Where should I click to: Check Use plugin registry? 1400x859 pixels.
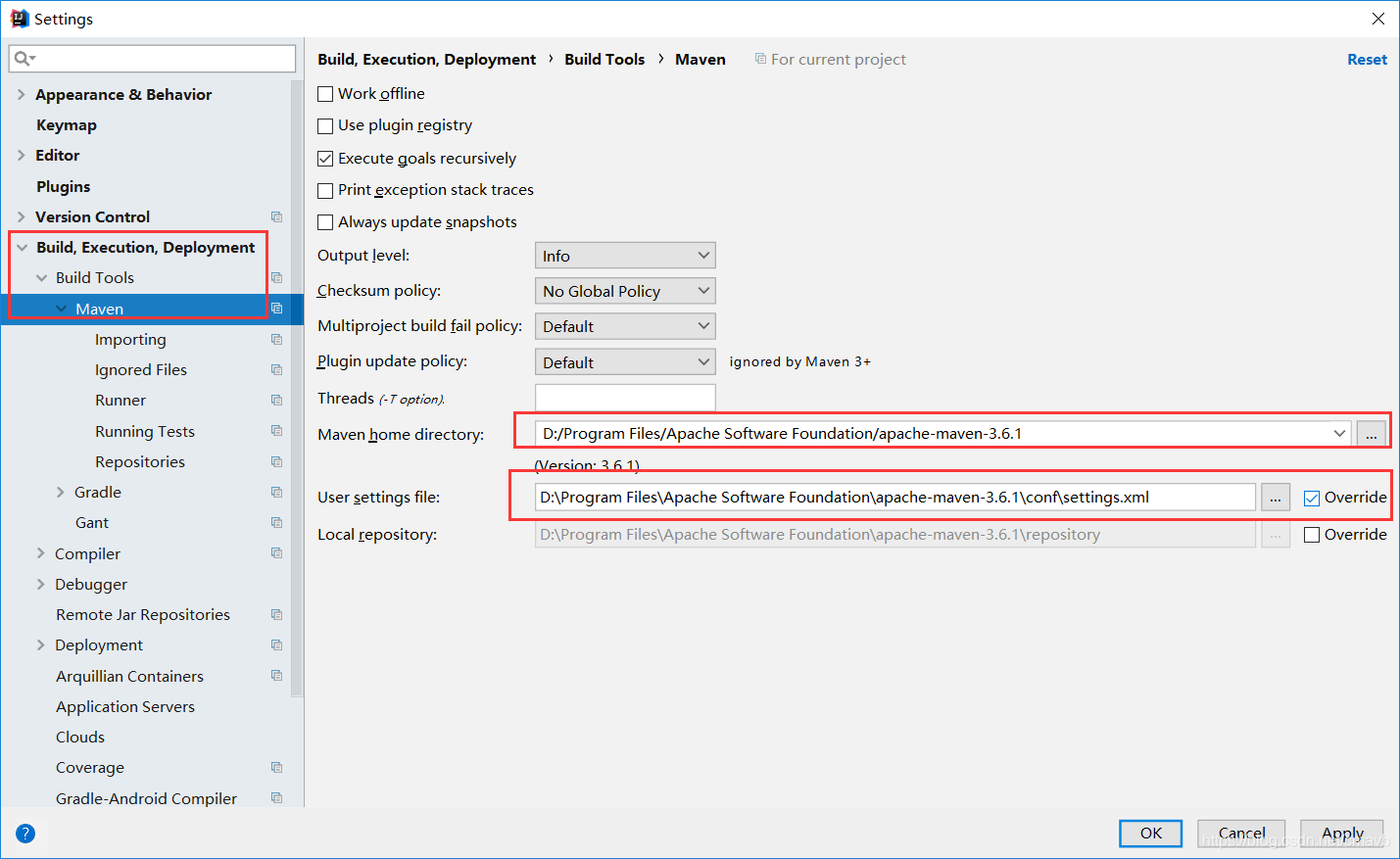pyautogui.click(x=325, y=125)
